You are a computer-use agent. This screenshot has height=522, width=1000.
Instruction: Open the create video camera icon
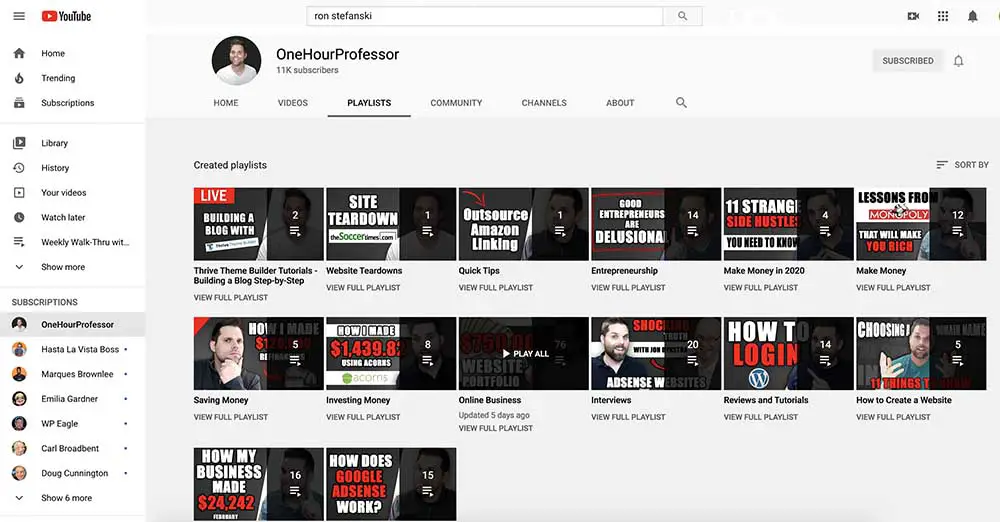coord(913,16)
